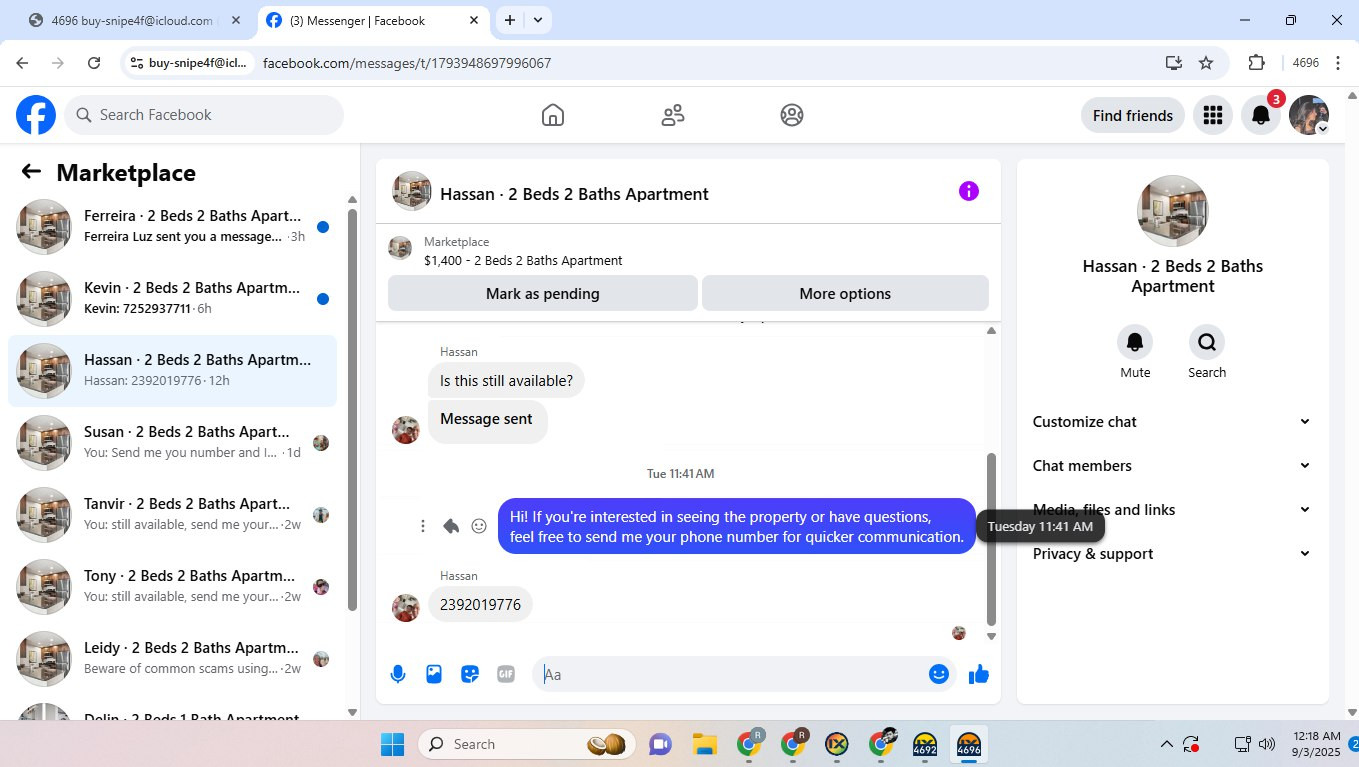
Task: Select the 'Is this still available?' message
Action: coord(506,381)
